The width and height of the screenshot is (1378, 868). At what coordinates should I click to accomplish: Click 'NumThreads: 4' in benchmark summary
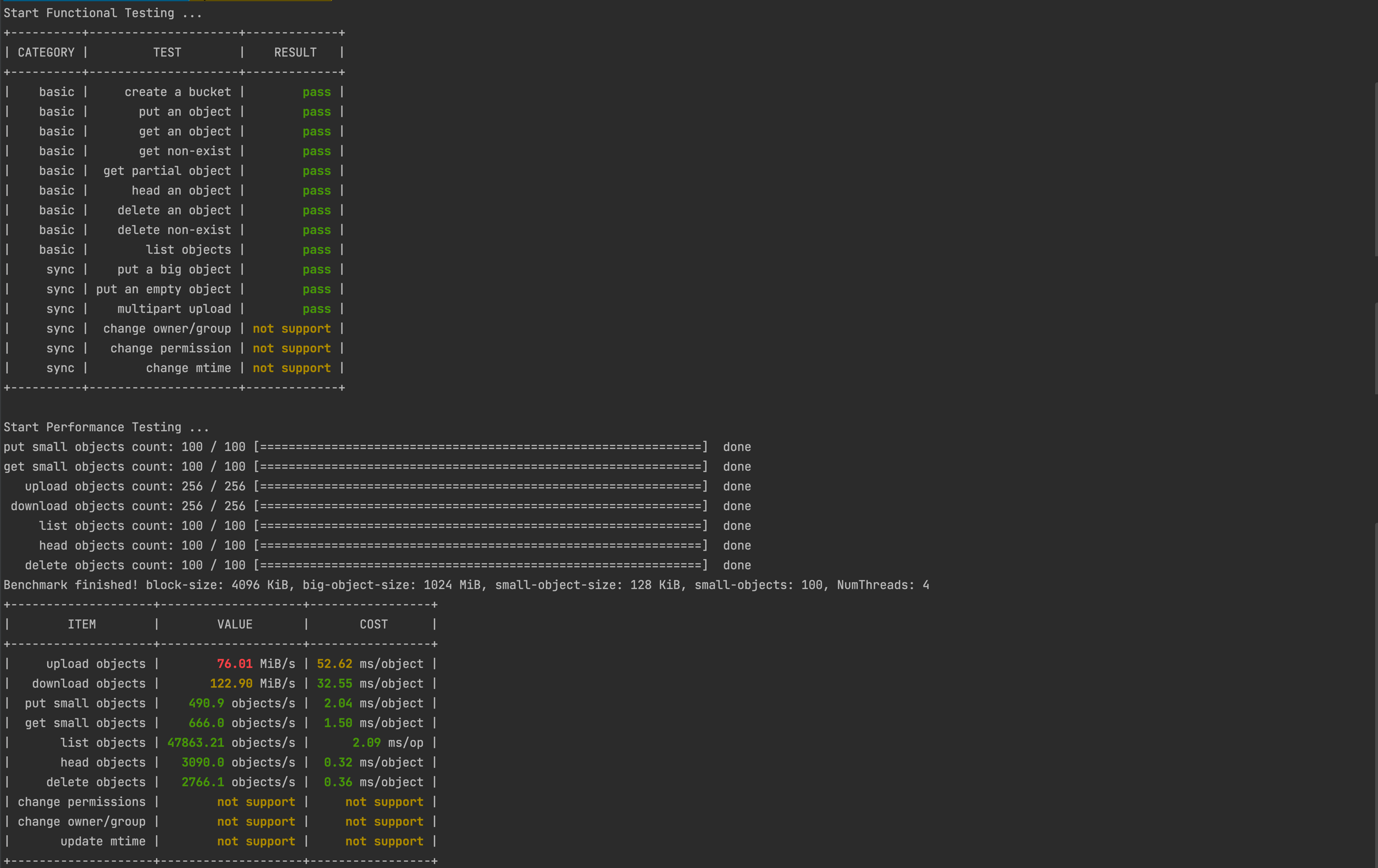pyautogui.click(x=882, y=585)
